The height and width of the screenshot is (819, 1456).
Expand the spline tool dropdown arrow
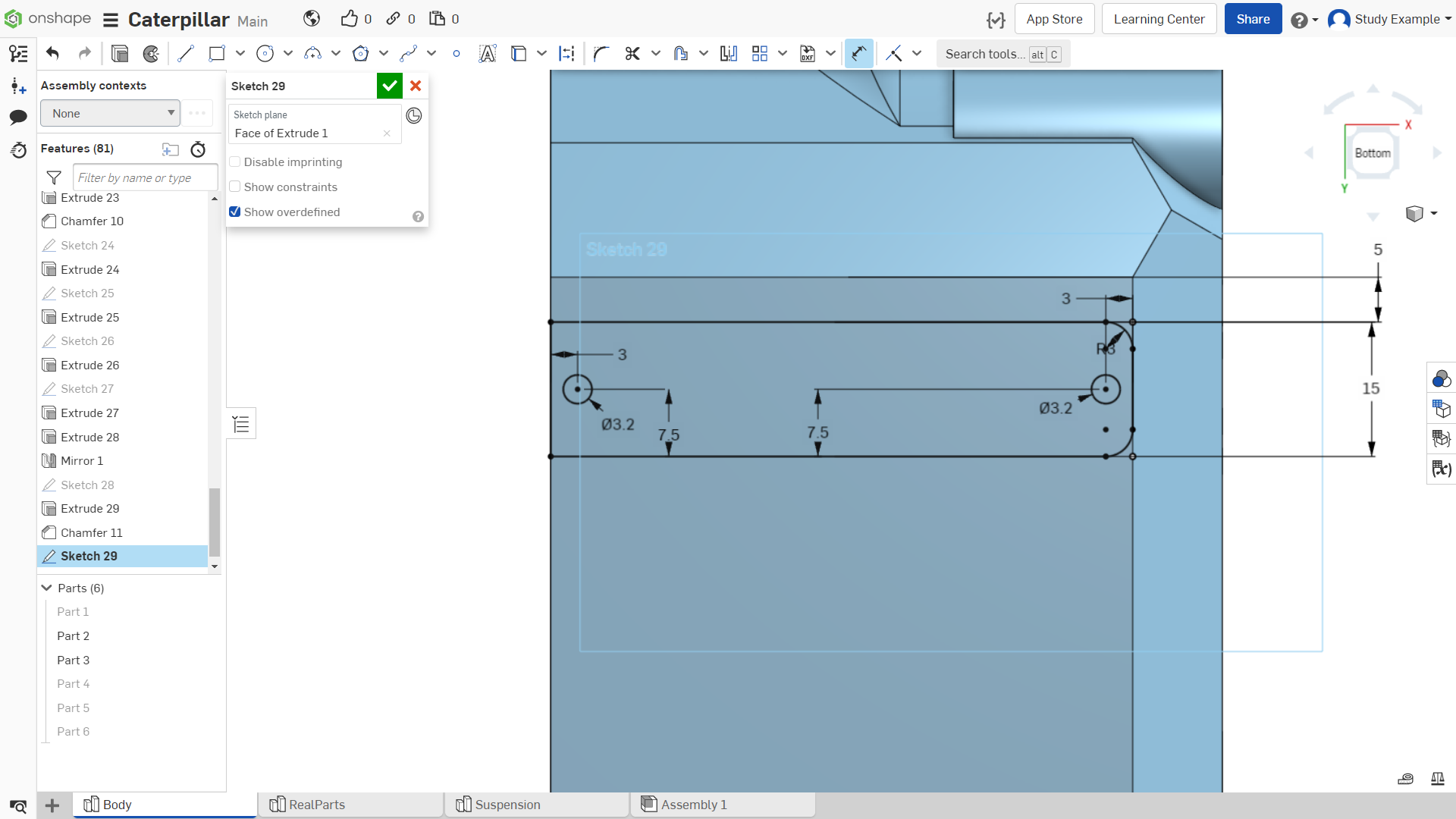[x=431, y=53]
